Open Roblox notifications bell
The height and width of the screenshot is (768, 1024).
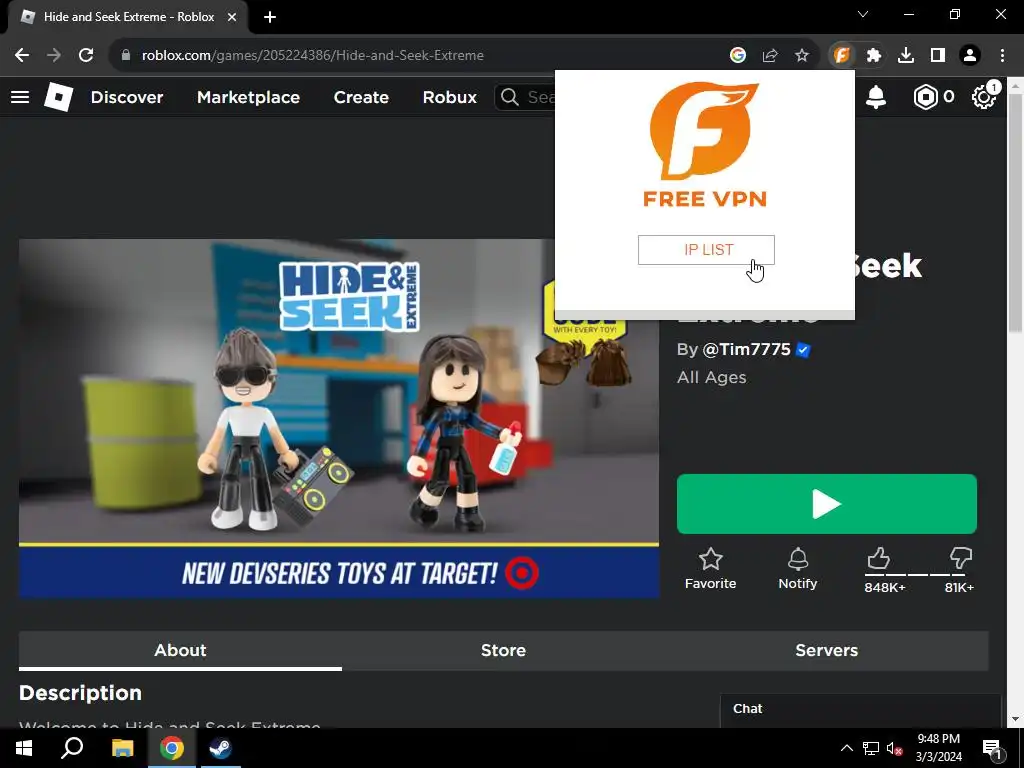coord(876,97)
